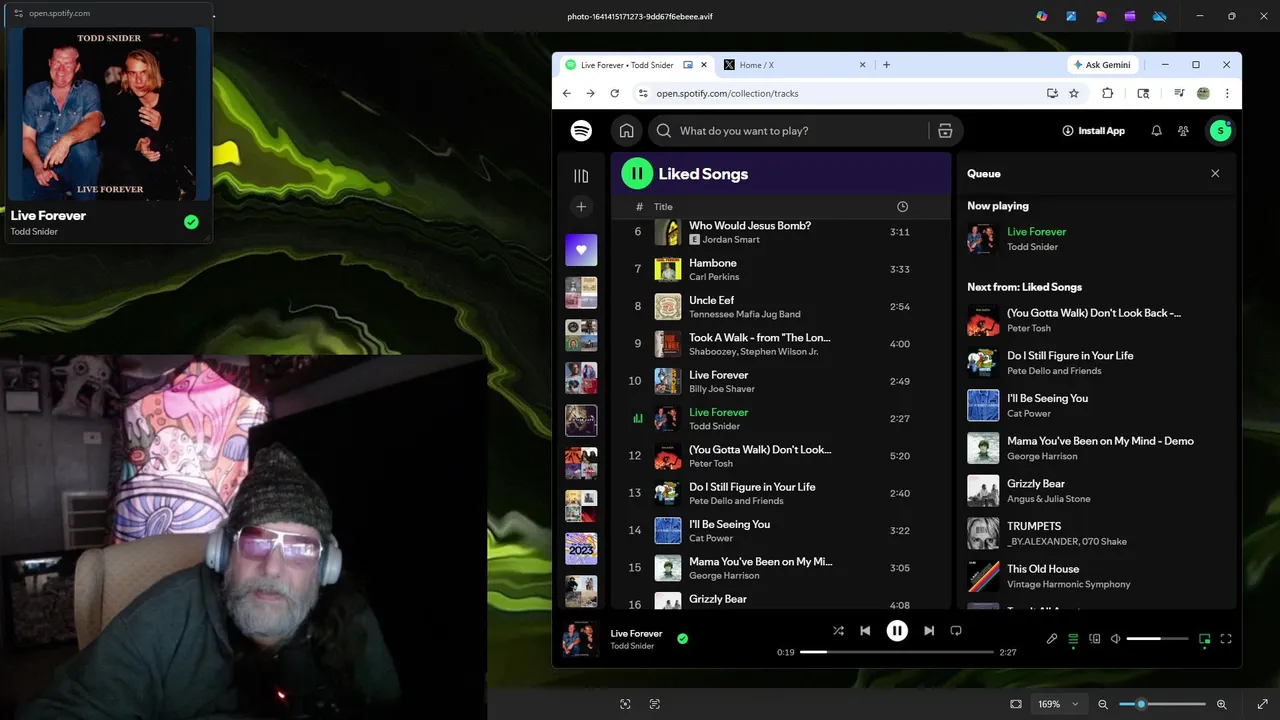The height and width of the screenshot is (720, 1280).
Task: Click the miniplayer album cover
Action: tap(110, 114)
